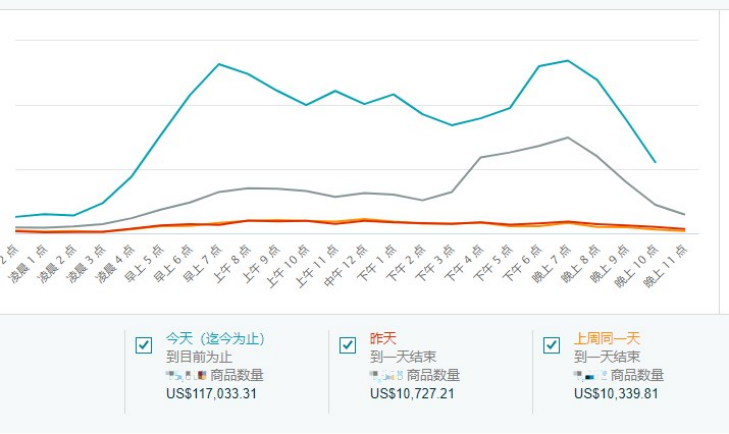Toggle the 昨天 series checkbox
This screenshot has height=434, width=729.
coord(348,345)
